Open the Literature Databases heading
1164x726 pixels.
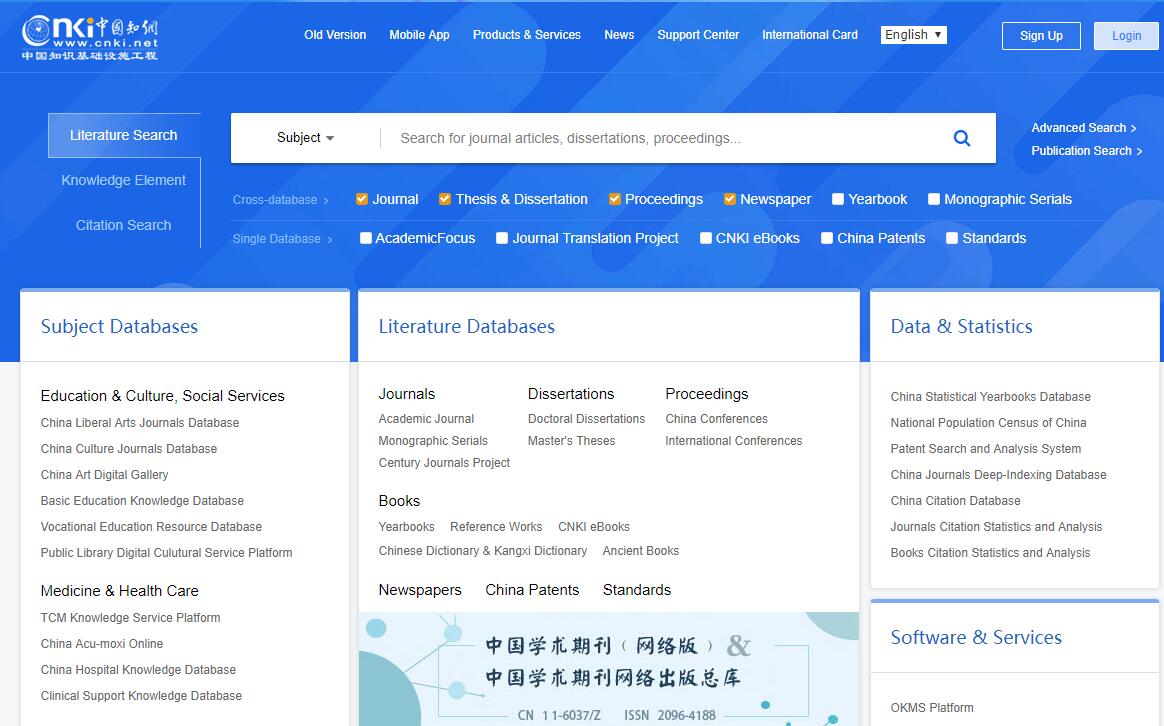pos(467,327)
